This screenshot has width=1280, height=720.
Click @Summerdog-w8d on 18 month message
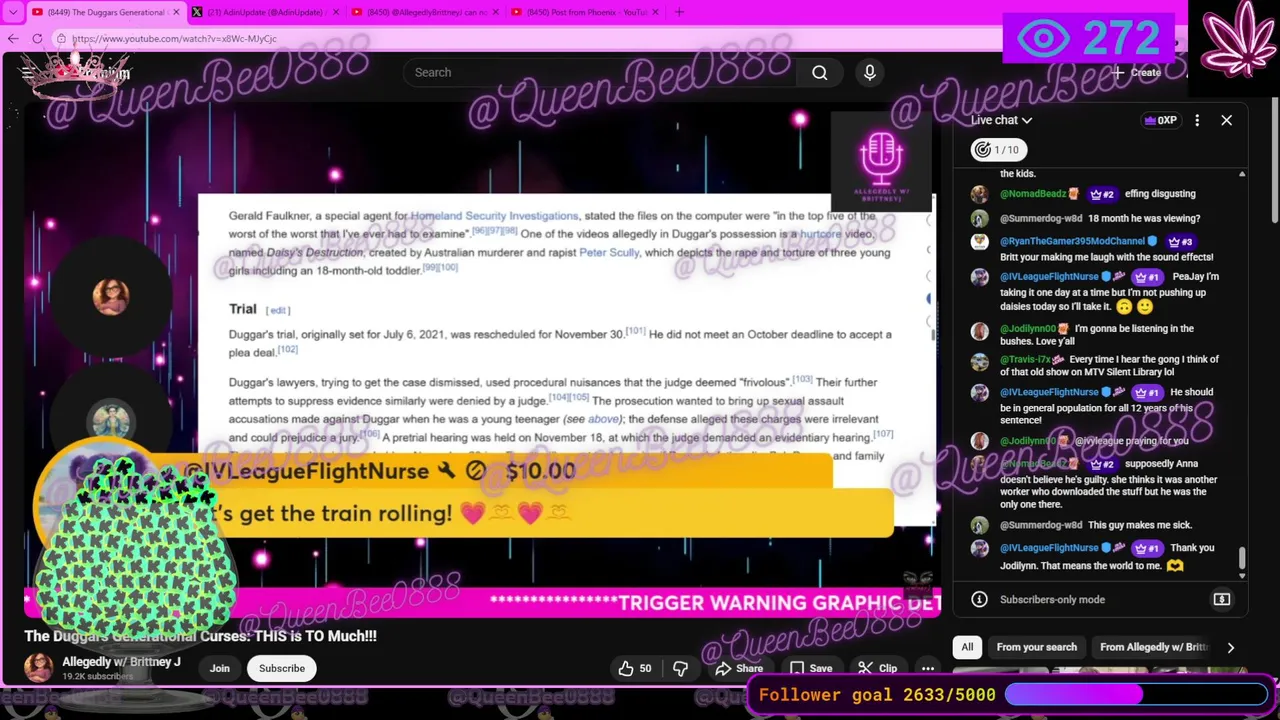click(1041, 218)
